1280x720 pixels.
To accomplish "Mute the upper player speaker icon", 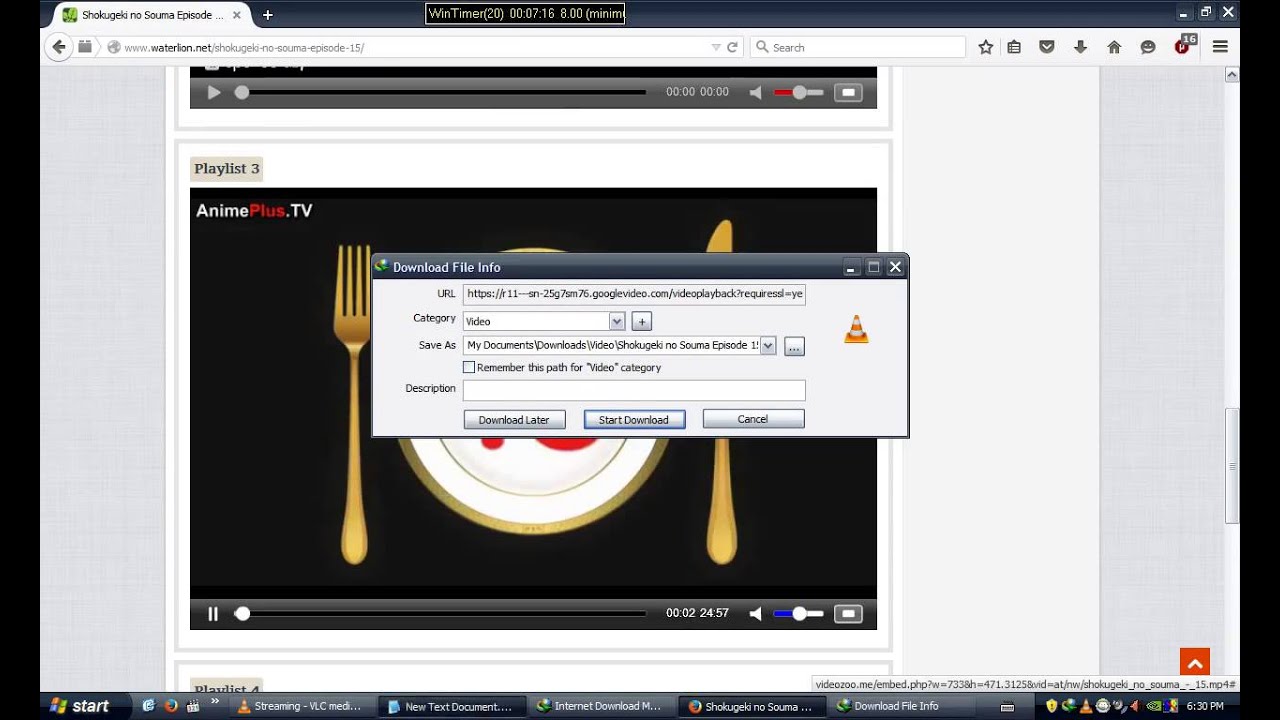I will tap(756, 92).
